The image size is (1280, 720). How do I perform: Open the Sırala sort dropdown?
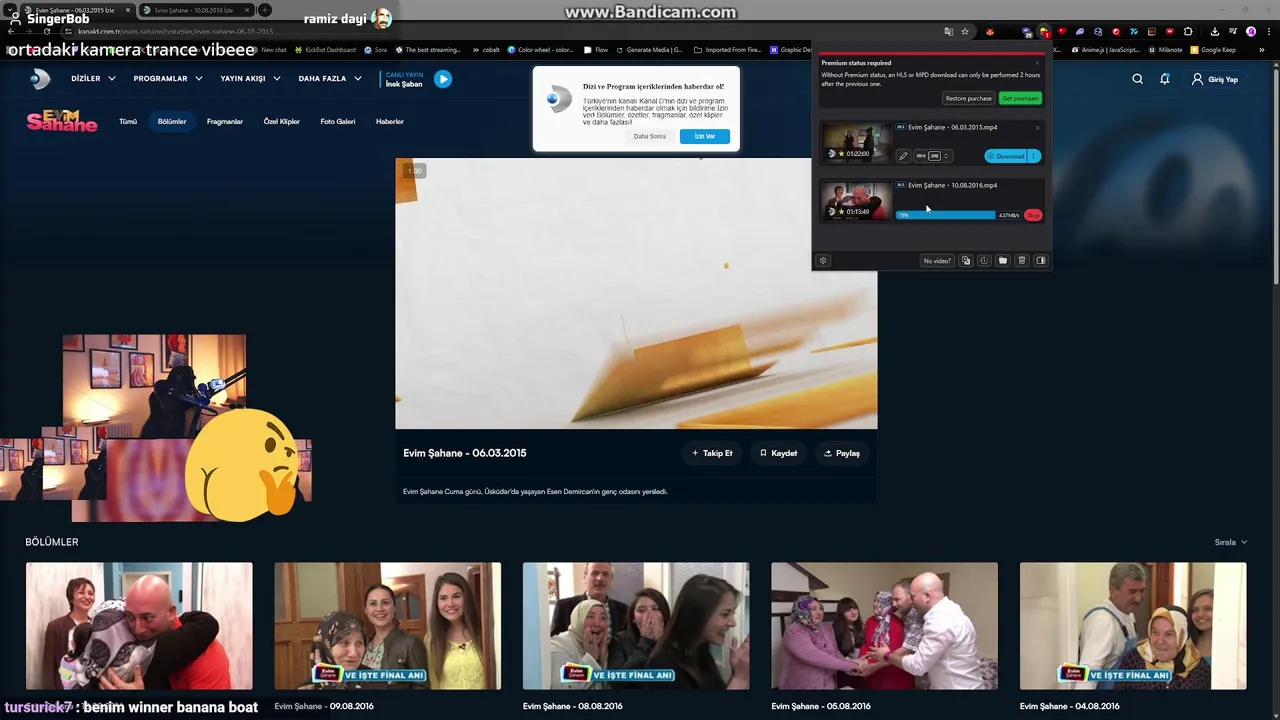[1231, 542]
